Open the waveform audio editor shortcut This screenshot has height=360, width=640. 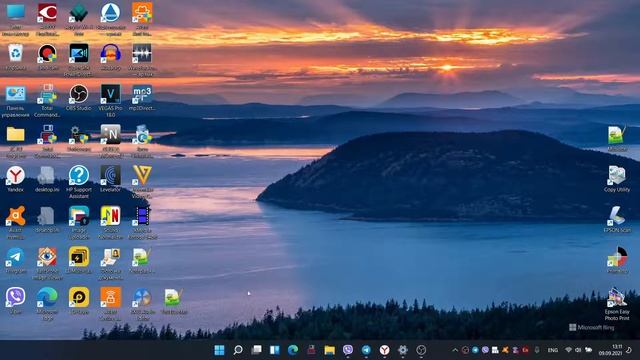(x=142, y=53)
